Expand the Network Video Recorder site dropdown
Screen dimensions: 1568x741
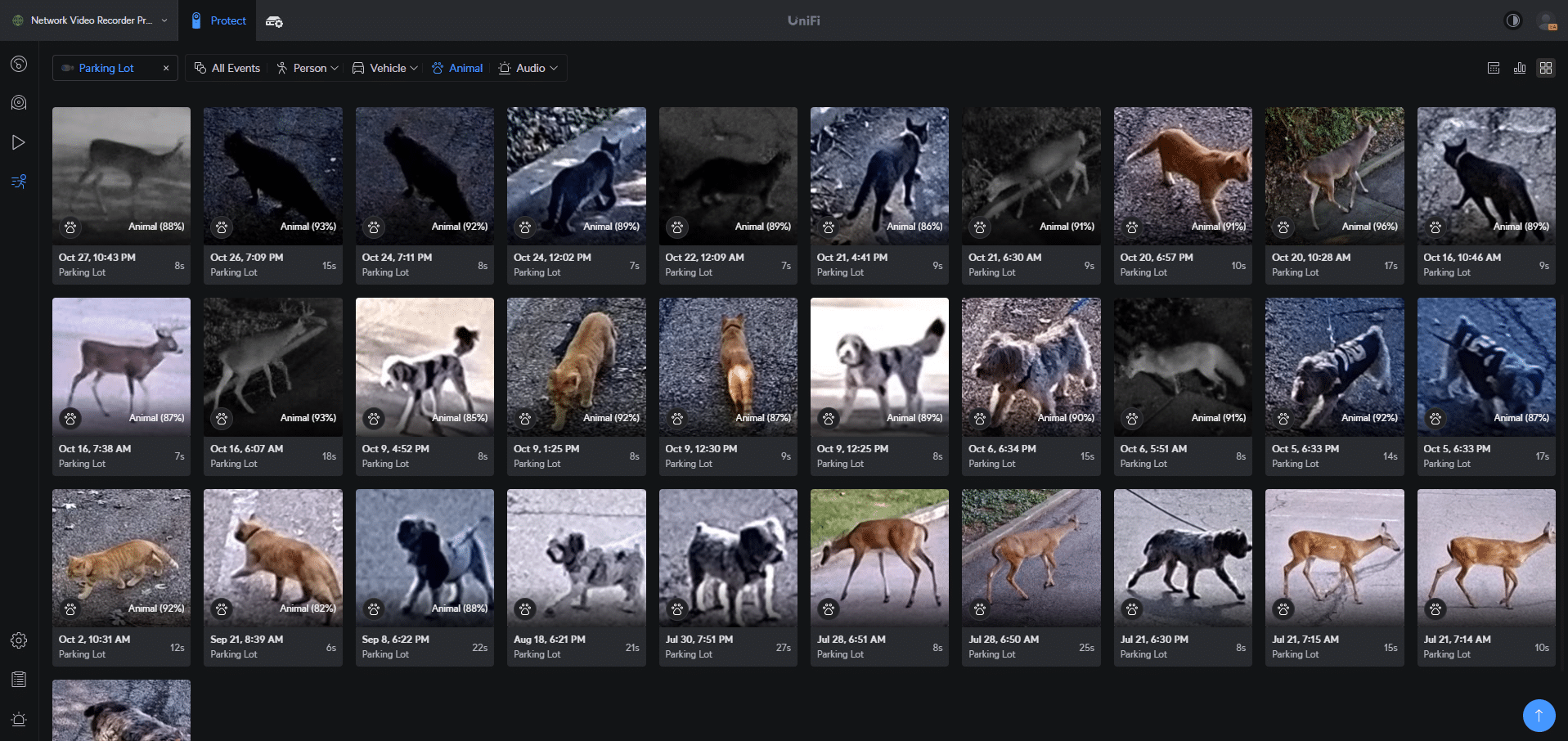coord(90,20)
